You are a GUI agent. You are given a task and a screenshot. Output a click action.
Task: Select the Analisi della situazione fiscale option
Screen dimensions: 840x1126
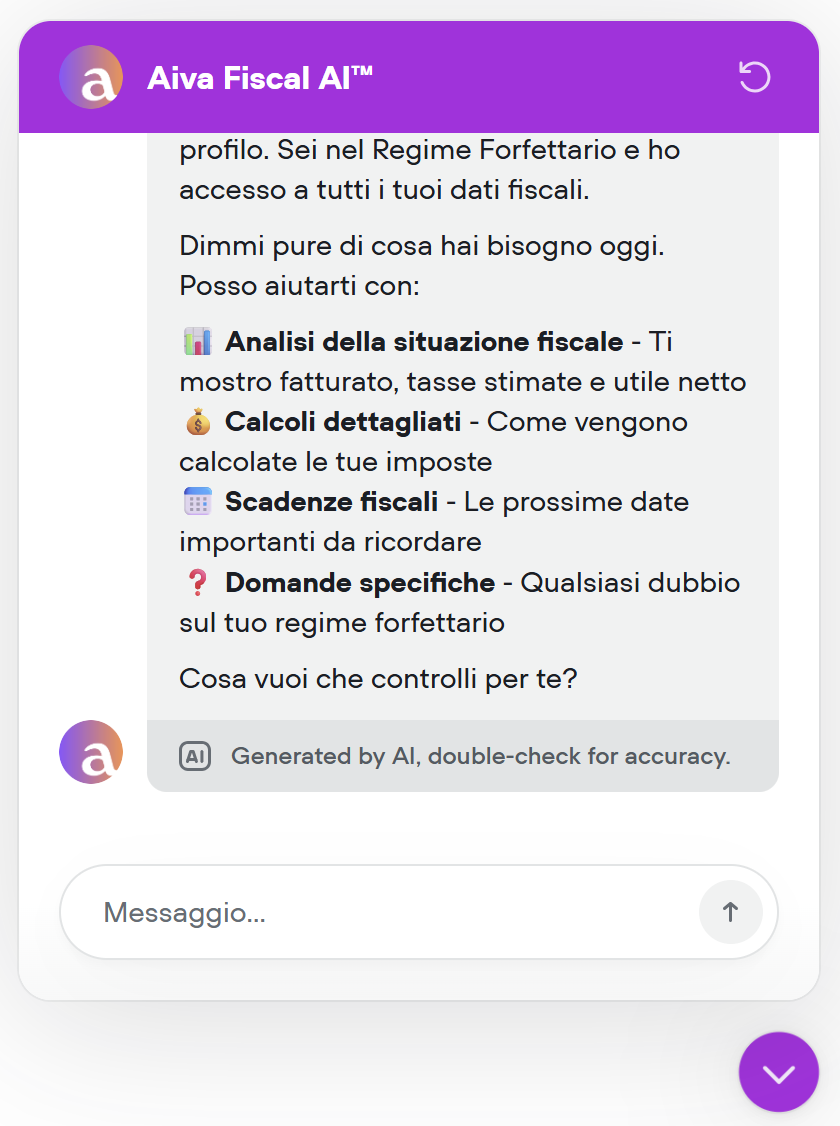(420, 341)
